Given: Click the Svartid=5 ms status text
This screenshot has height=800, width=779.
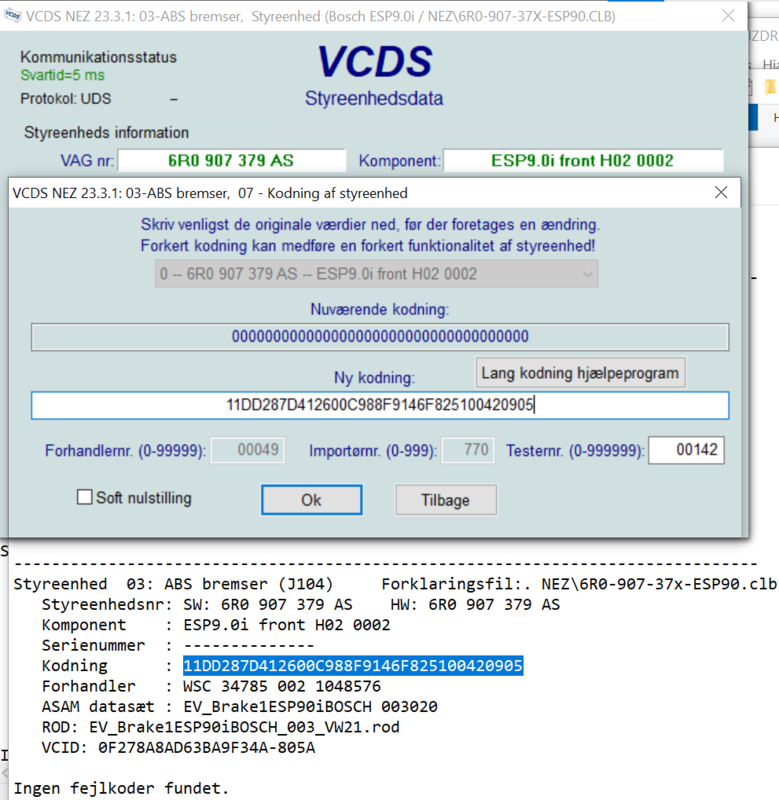Looking at the screenshot, I should click(63, 74).
